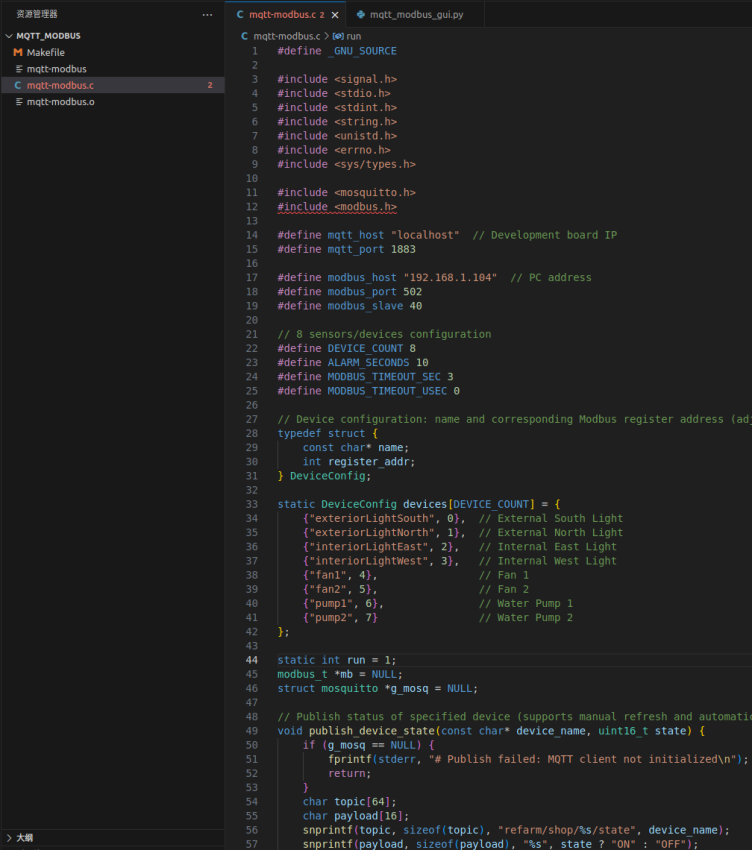752x851 pixels.
Task: Click the run symbol icon in breadcrumb
Action: coord(338,36)
